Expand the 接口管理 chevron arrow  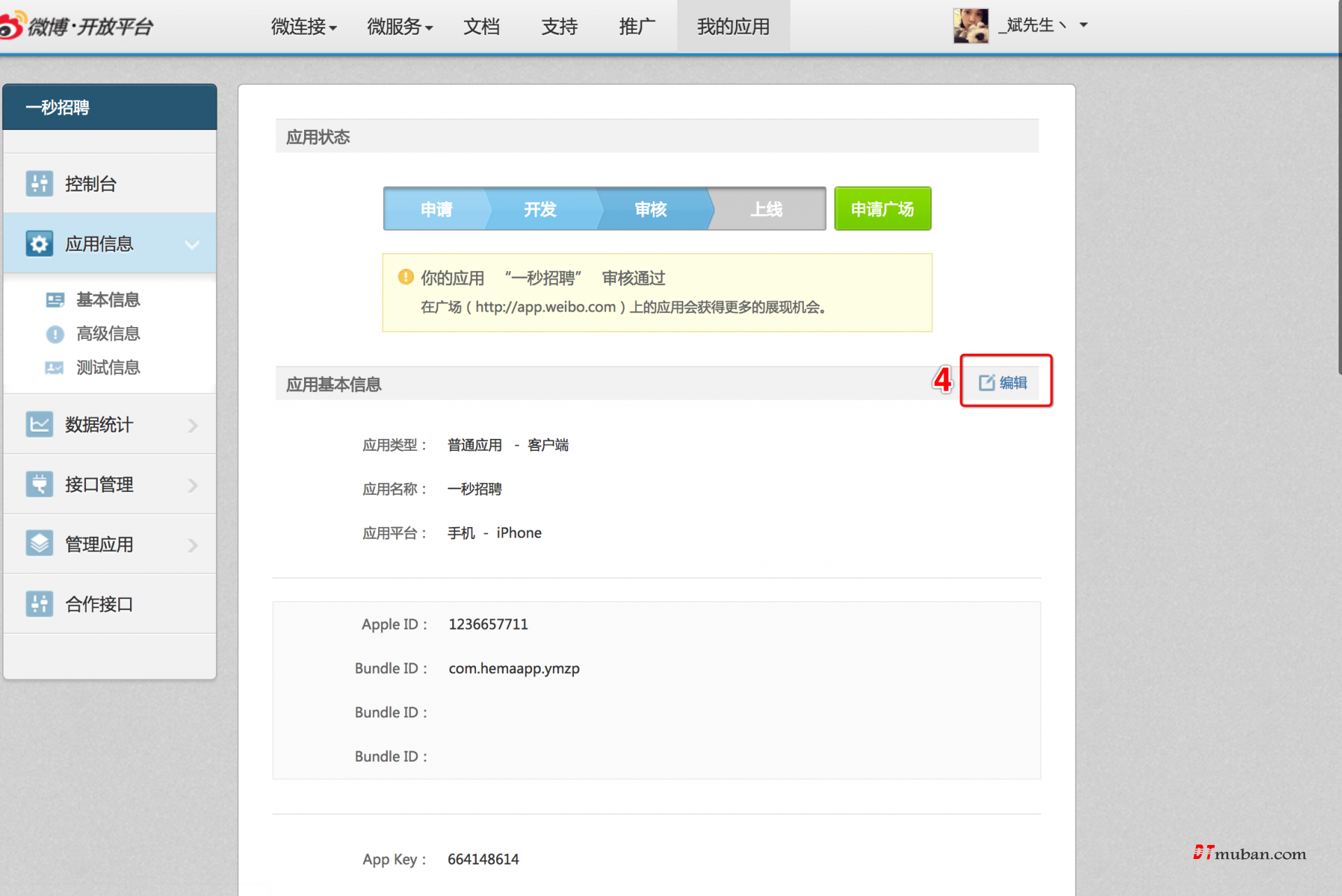click(x=193, y=485)
